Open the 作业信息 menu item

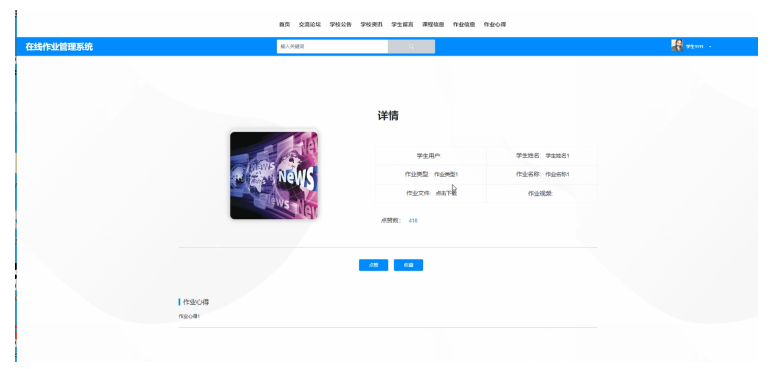point(464,24)
